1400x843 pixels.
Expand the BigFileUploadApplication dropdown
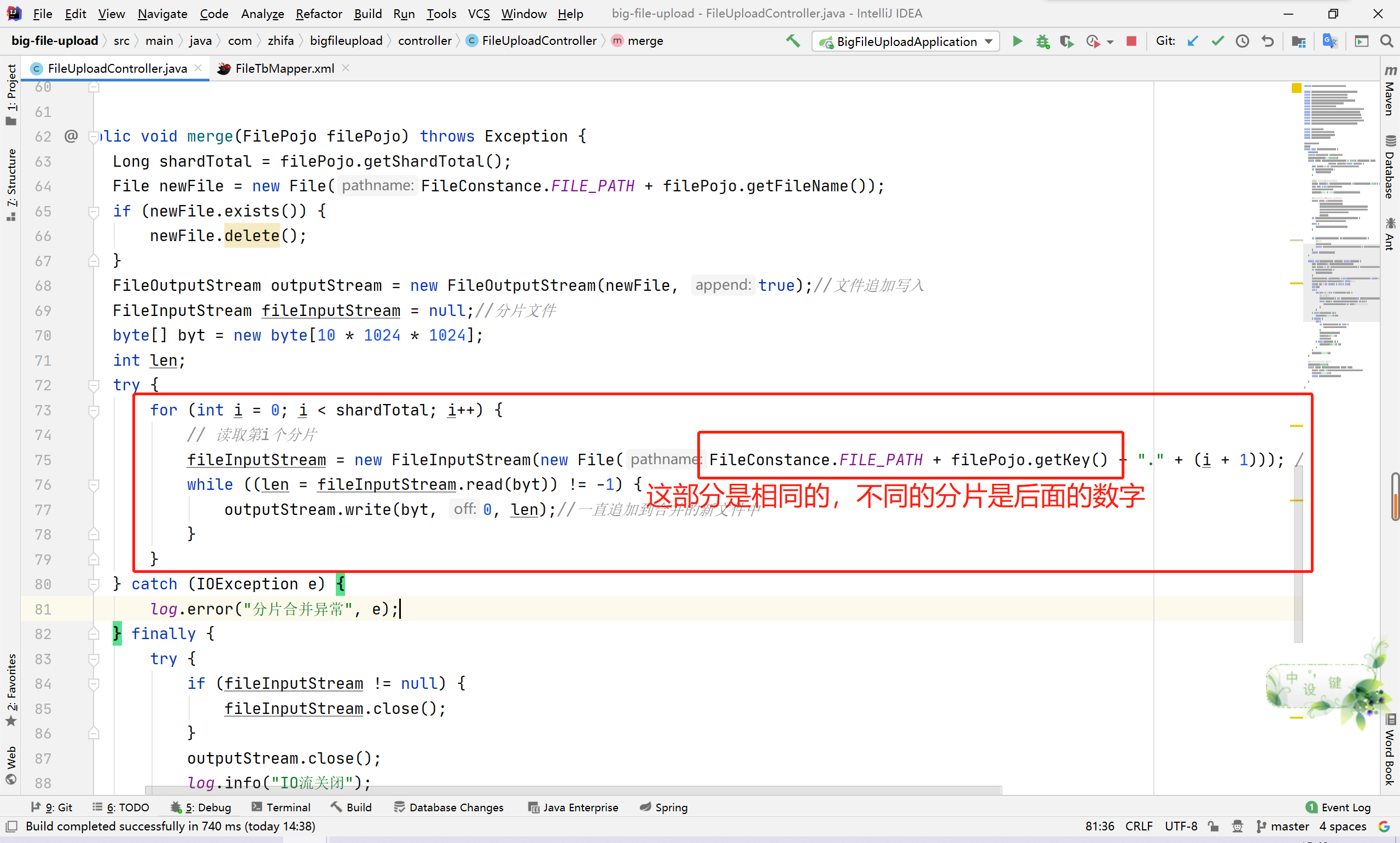[988, 41]
